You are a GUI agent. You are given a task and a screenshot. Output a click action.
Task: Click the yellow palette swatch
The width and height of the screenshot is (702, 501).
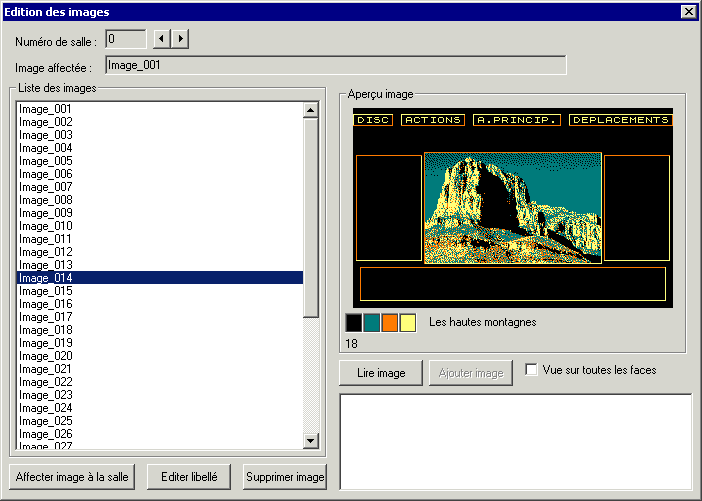pyautogui.click(x=407, y=322)
